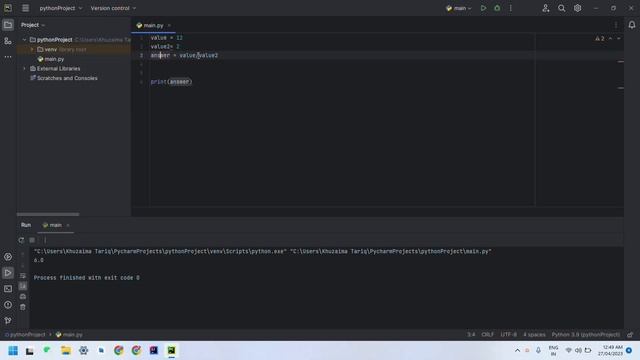Toggle scroll to end in Run console
This screenshot has height=360, width=640.
23,286
